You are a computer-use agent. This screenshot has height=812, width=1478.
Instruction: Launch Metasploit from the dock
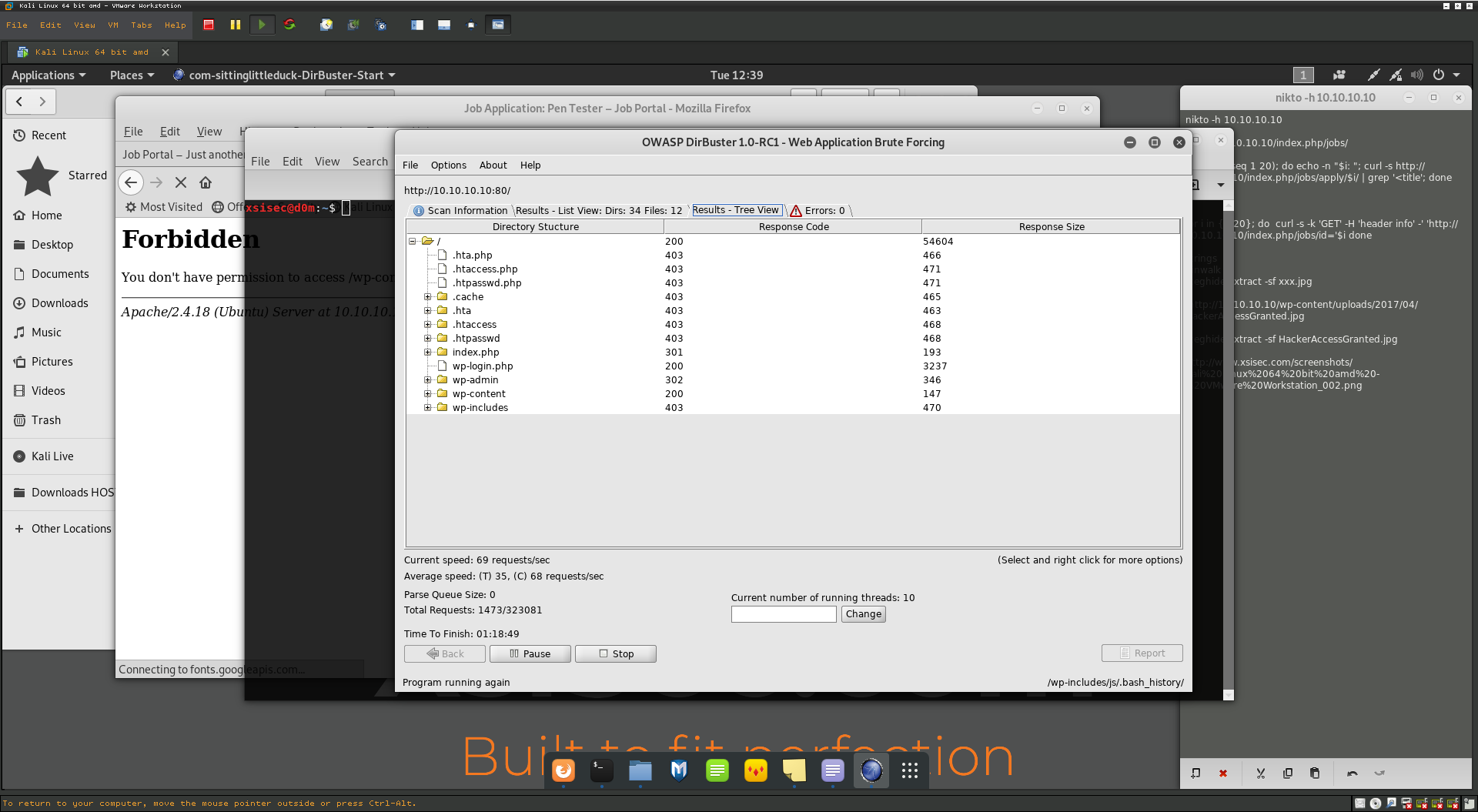(x=679, y=770)
